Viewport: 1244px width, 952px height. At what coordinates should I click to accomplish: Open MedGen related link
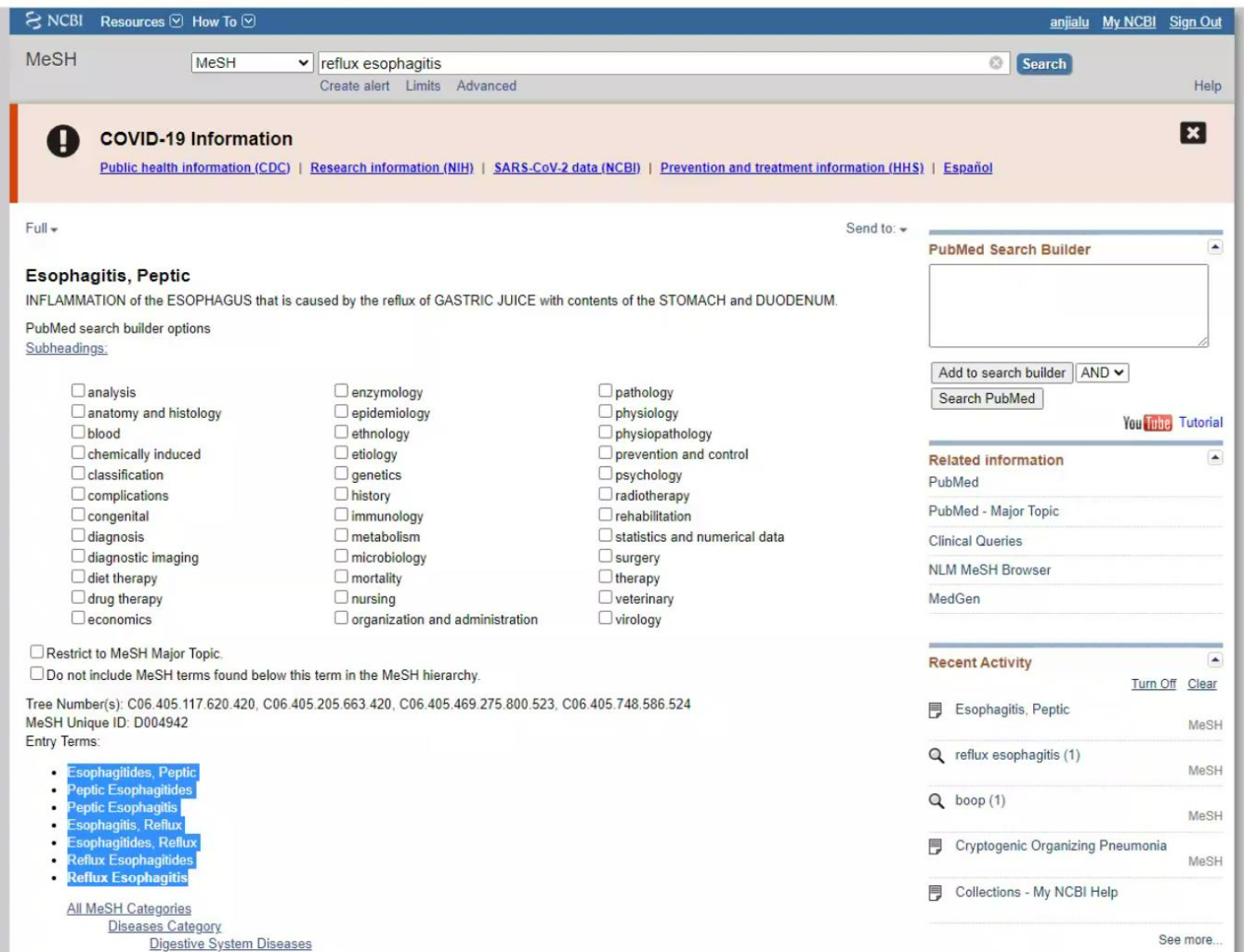coord(954,599)
